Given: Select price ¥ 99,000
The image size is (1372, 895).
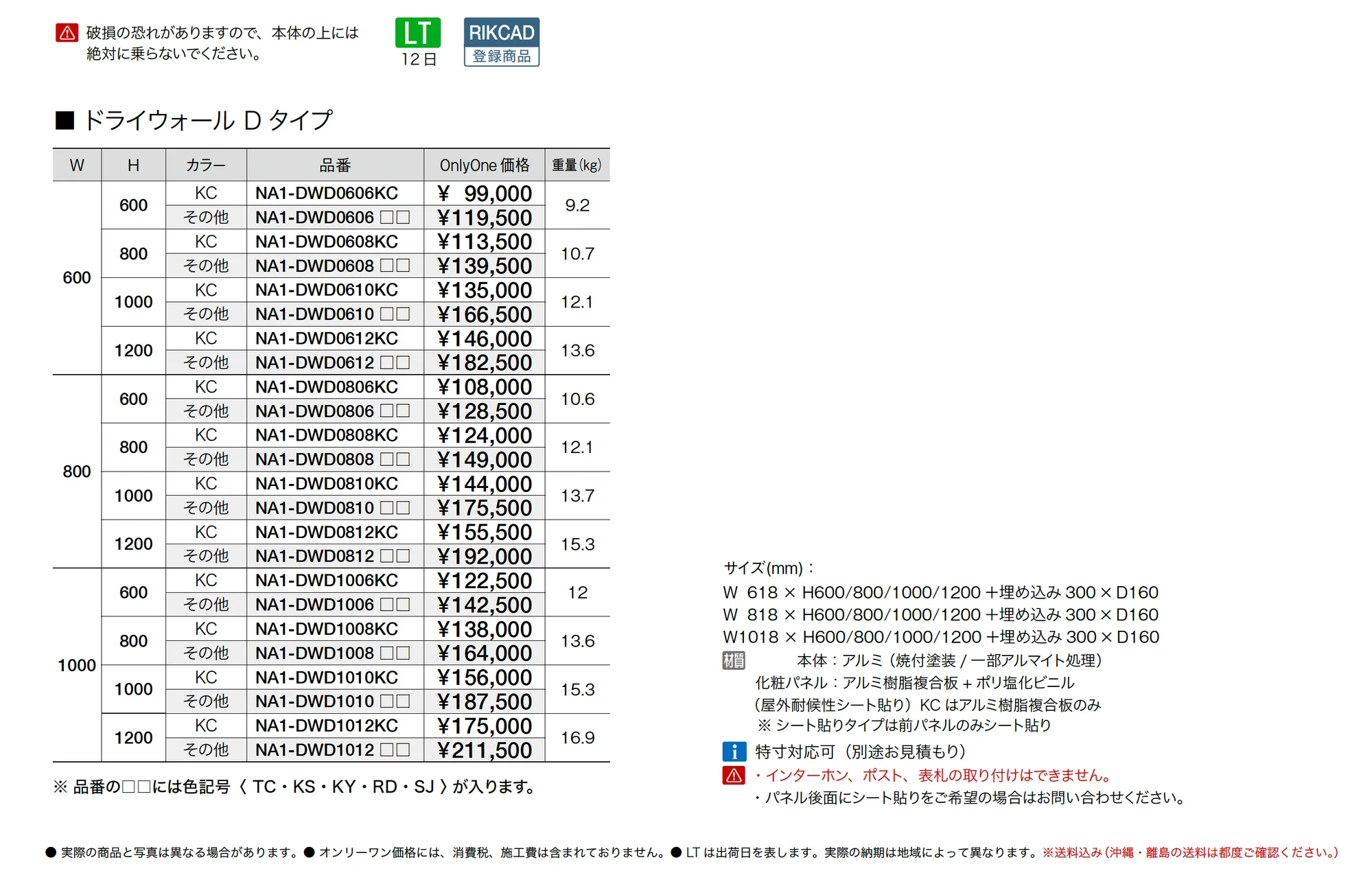Looking at the screenshot, I should pyautogui.click(x=485, y=194).
